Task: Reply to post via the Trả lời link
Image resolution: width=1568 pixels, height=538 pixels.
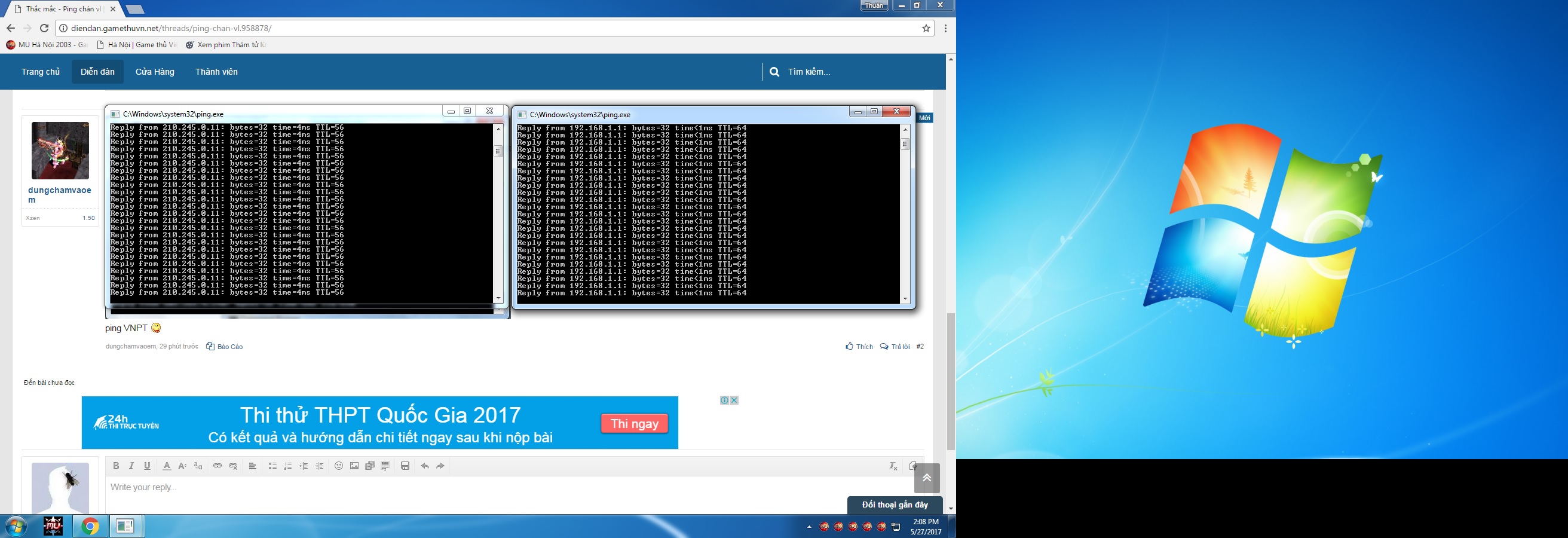Action: pyautogui.click(x=895, y=346)
